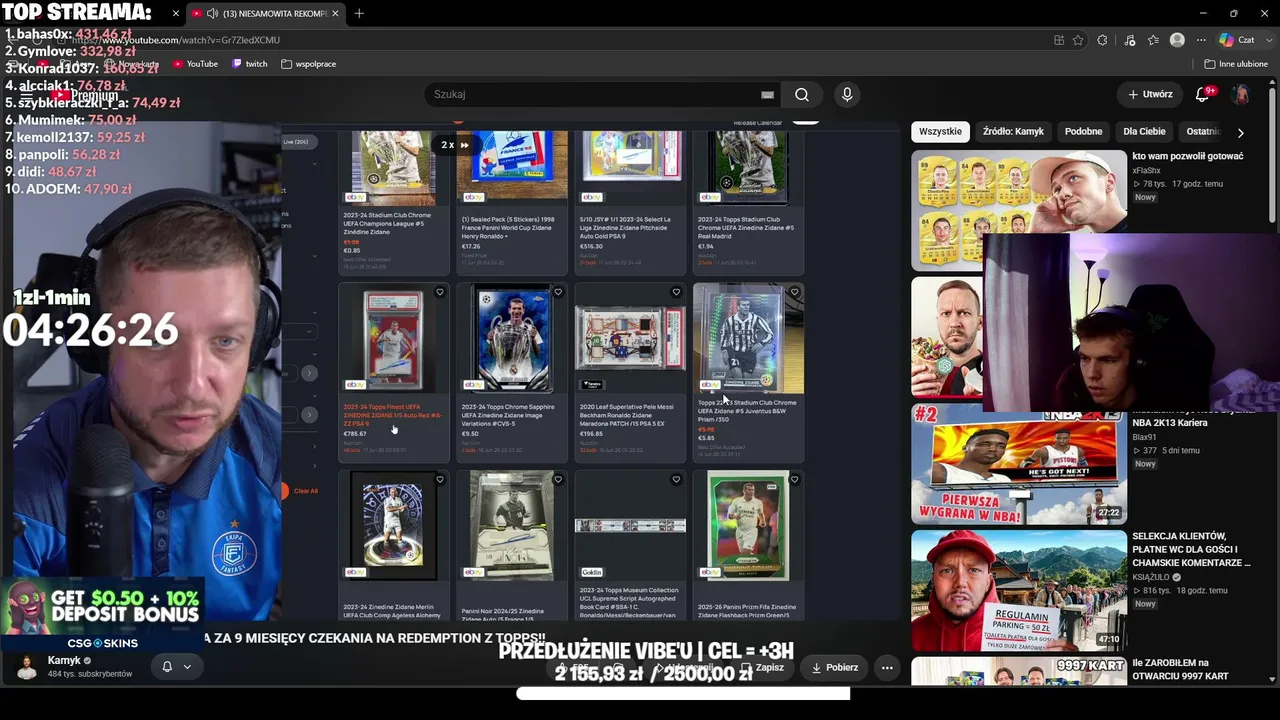Toggle the Kamyk subscription notification bell
This screenshot has width=1280, height=720.
point(167,667)
